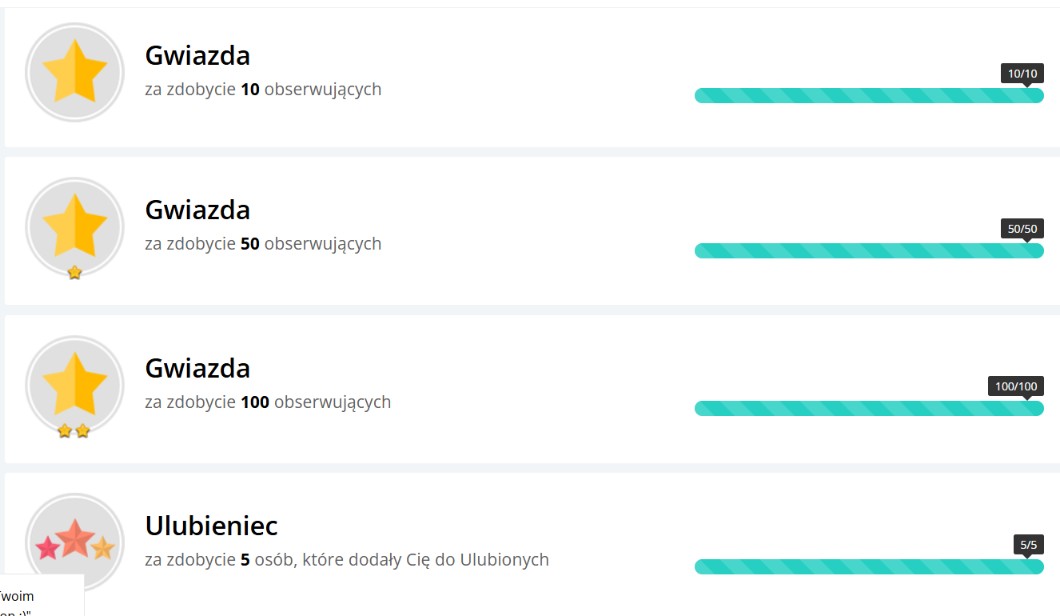Select the star badge for 50 obserwujących

pyautogui.click(x=74, y=225)
